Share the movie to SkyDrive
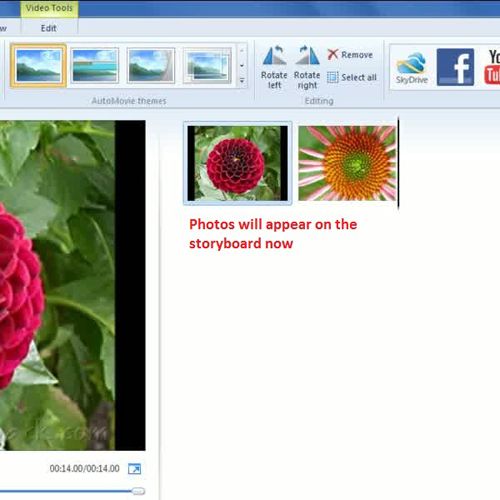The width and height of the screenshot is (500, 500). [412, 68]
